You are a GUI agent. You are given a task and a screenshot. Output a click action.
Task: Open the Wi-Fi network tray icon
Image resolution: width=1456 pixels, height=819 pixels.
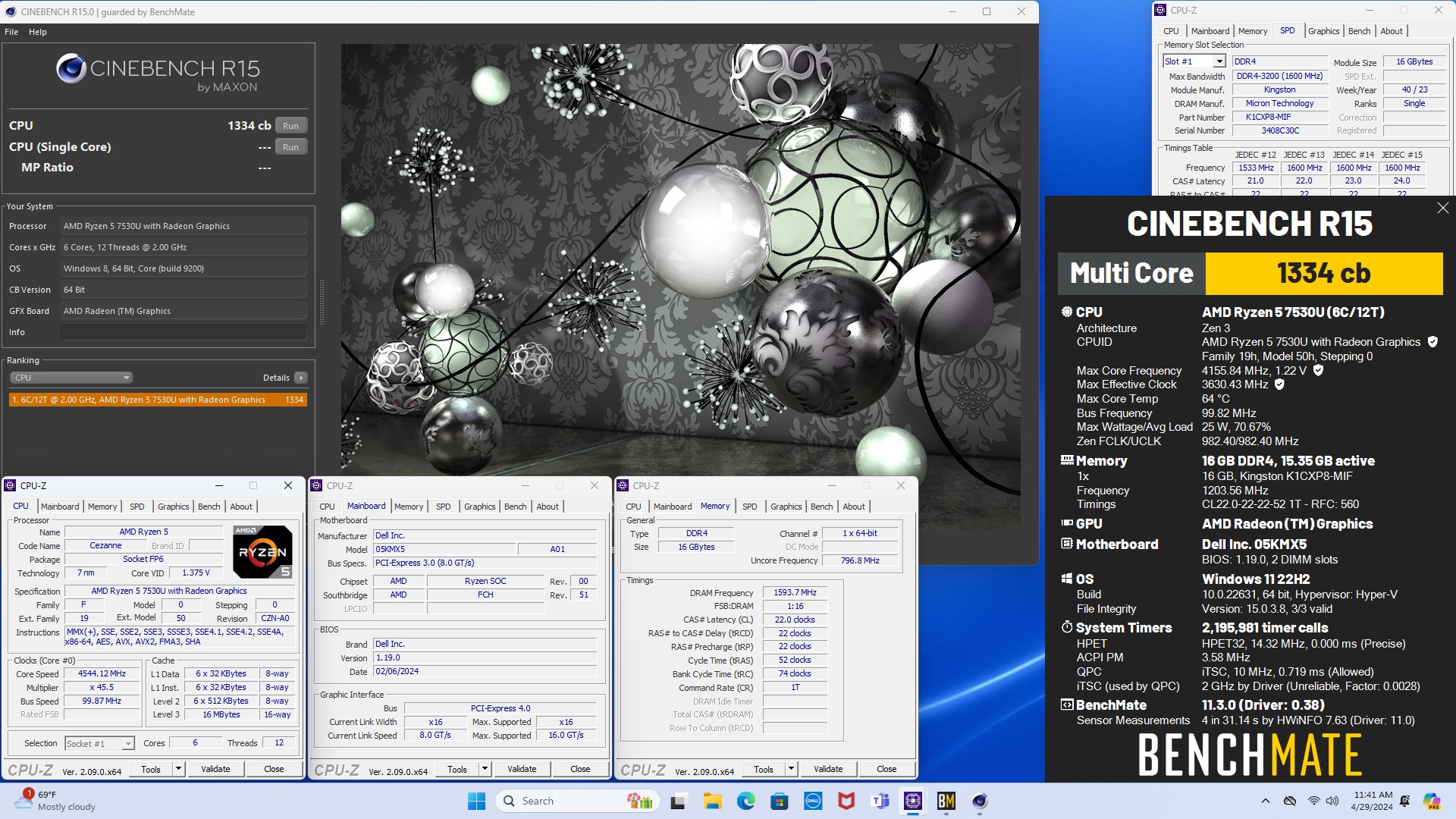[1314, 801]
